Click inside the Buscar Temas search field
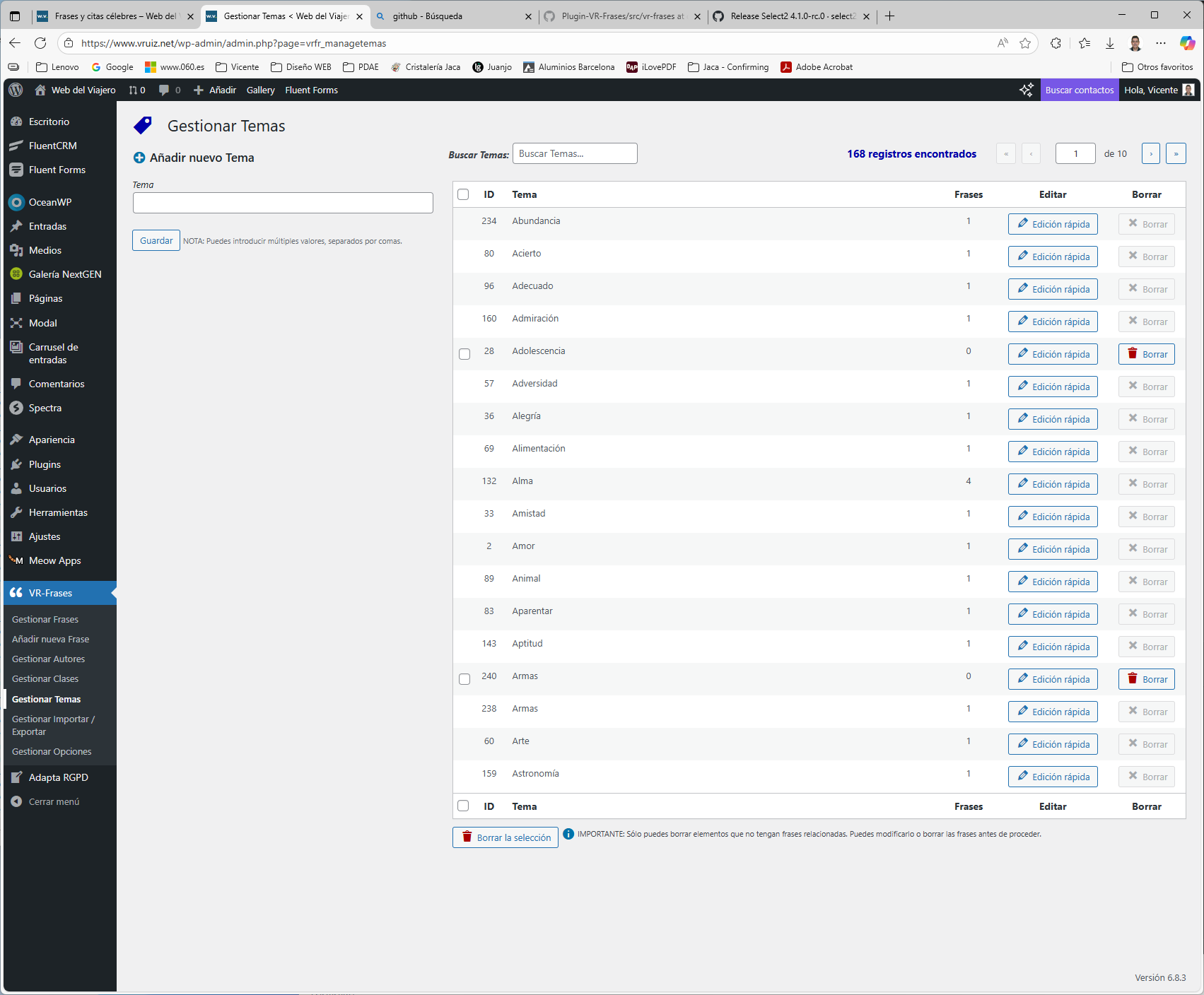1204x995 pixels. tap(574, 153)
